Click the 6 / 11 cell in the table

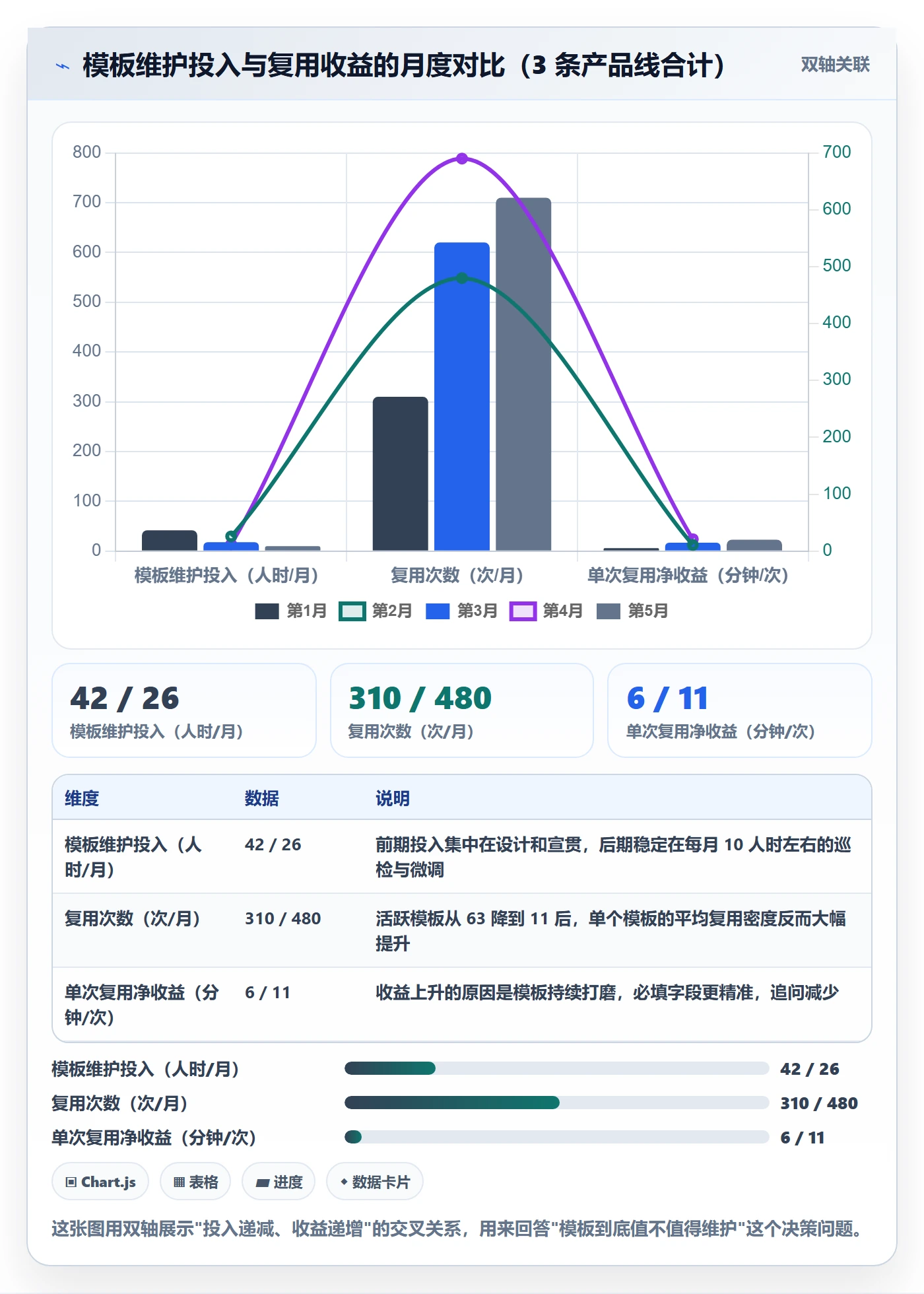[268, 992]
